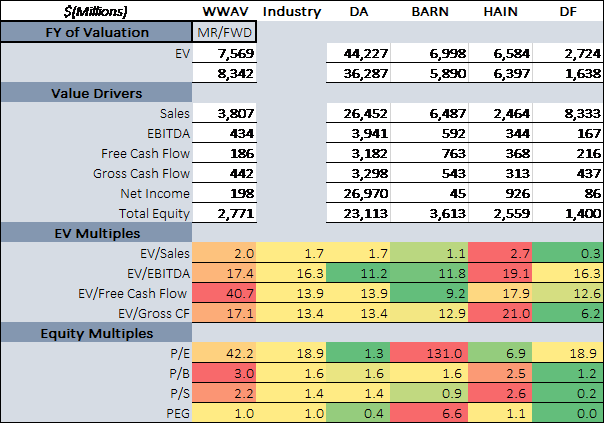The width and height of the screenshot is (605, 424).
Task: Click BARN EBITDA value 592
Action: tap(429, 133)
